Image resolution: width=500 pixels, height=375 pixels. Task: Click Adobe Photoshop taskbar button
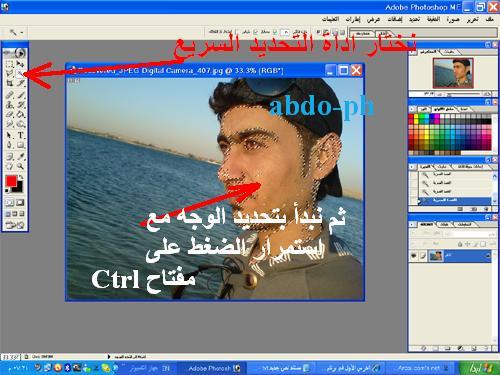212,368
